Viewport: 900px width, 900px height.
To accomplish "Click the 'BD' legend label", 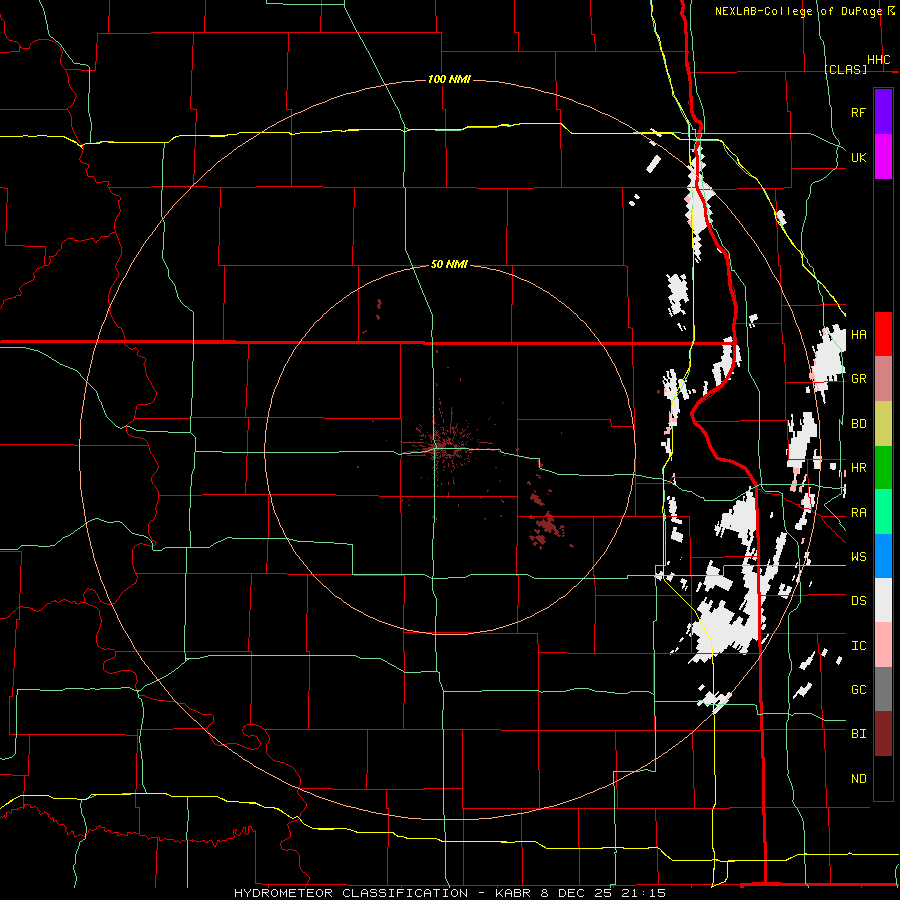I will coord(858,424).
